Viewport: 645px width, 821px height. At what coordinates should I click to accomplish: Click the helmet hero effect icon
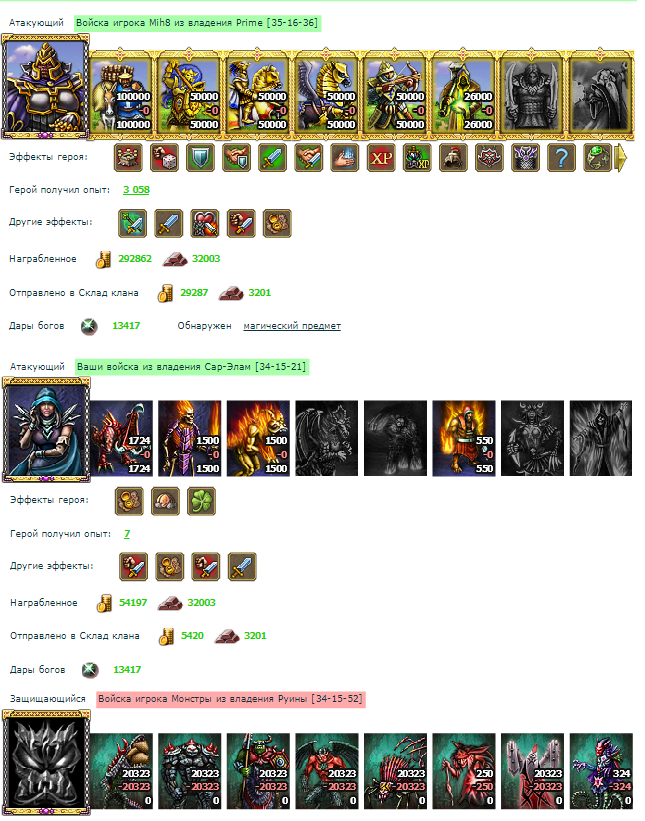453,158
